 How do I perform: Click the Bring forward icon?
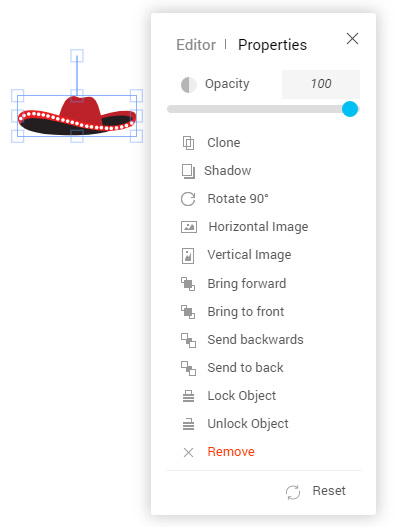click(x=188, y=284)
